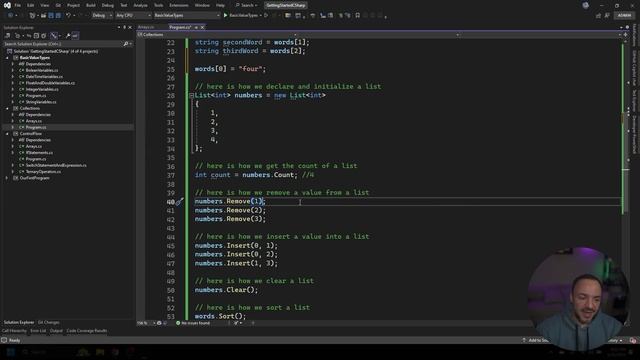The width and height of the screenshot is (640, 360).
Task: Select TernaryOperators.cs file
Action: (43, 172)
